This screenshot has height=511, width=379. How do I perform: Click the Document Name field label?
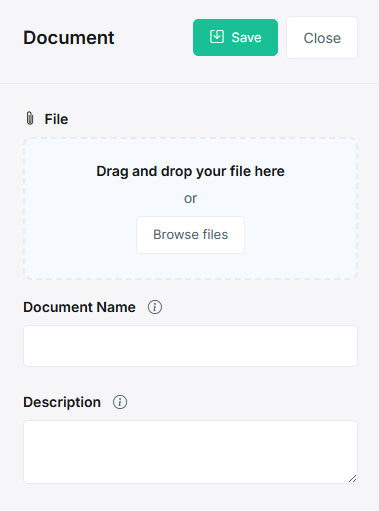79,307
